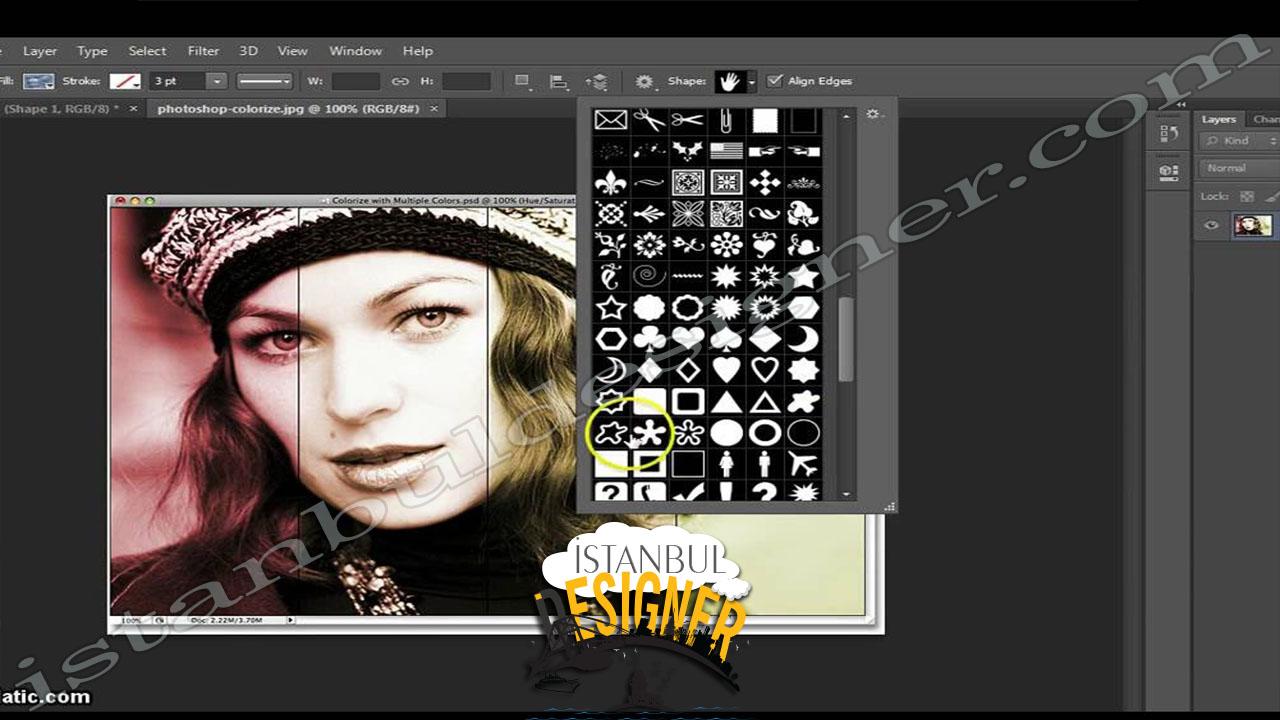Choose the thick ring circle shape

pos(765,433)
